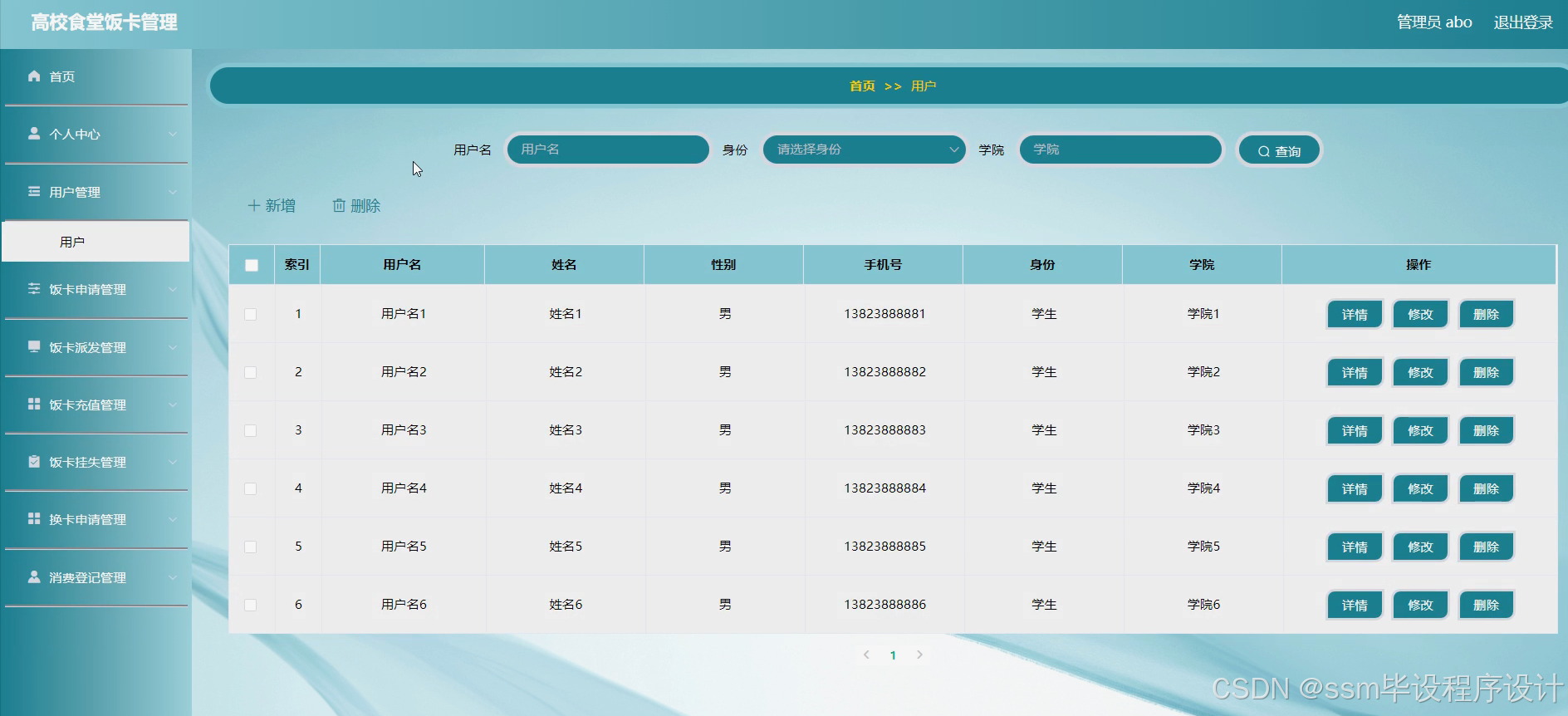Screen dimensions: 1568x716
Task: Expand 饭卡派发管理 chevron
Action: 173,347
